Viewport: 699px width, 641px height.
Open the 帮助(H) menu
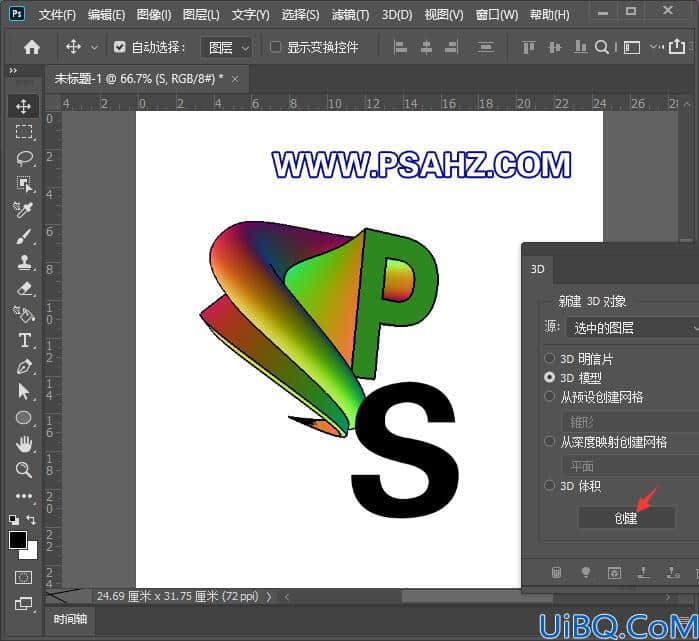[549, 15]
